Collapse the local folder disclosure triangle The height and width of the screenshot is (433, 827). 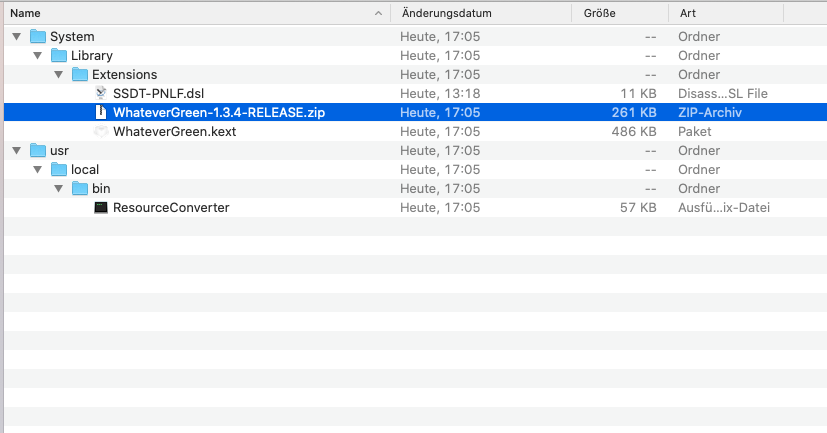pos(37,170)
